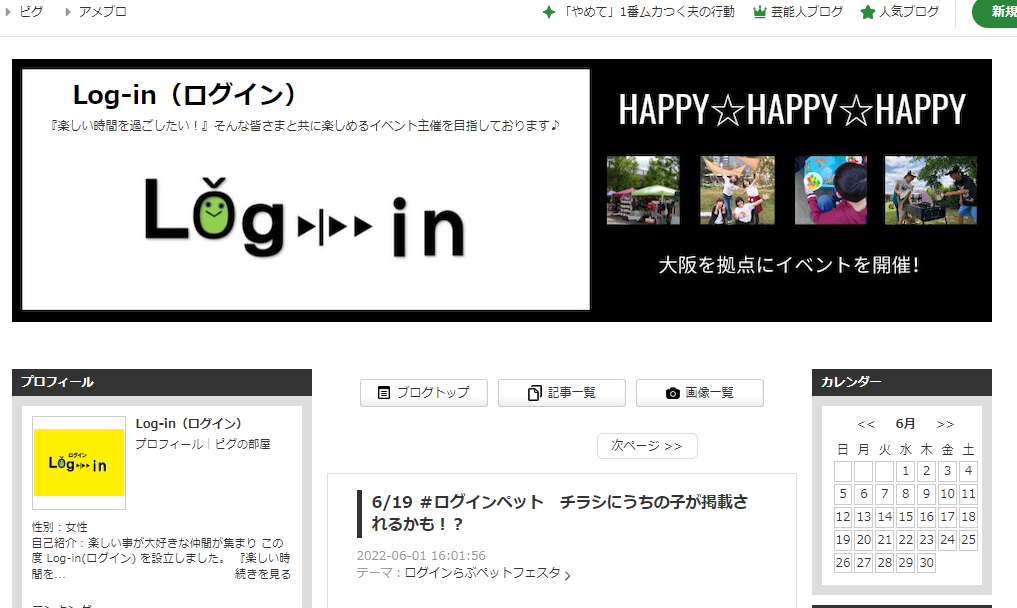The height and width of the screenshot is (608, 1017).
Task: Open the ピグの部屋 link
Action: click(x=243, y=444)
